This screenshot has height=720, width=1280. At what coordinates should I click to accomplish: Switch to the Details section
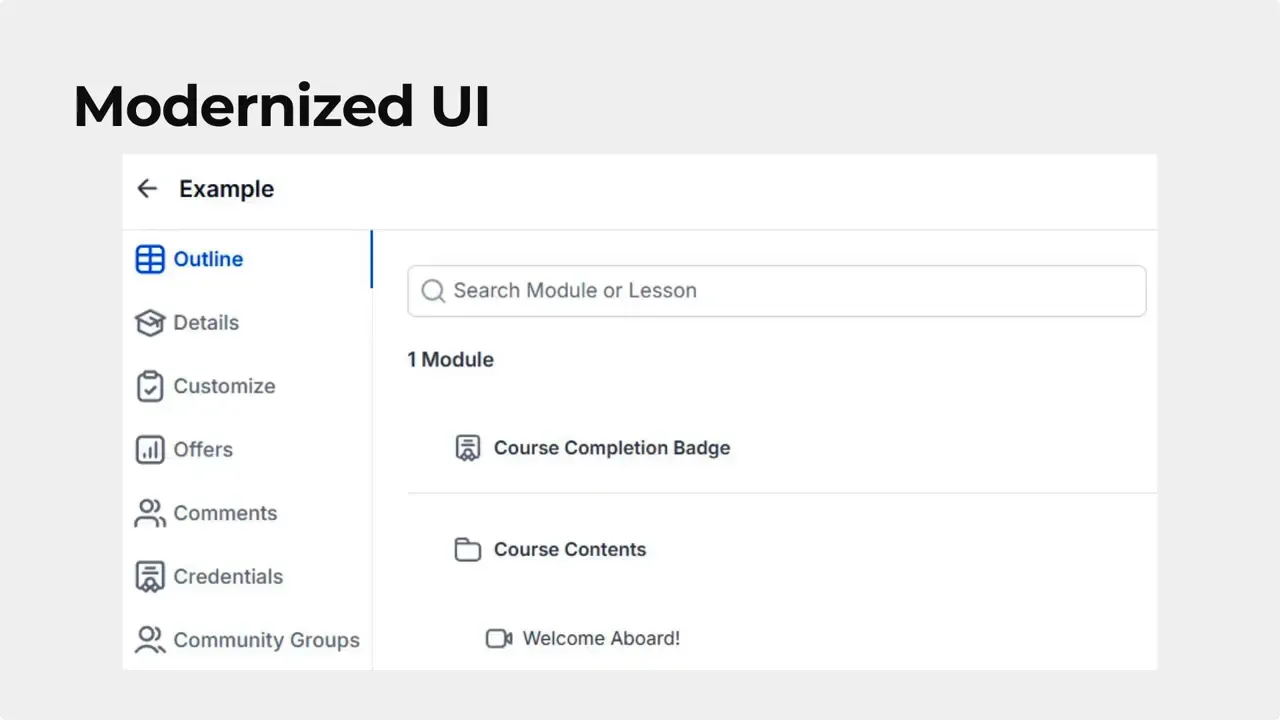point(206,323)
